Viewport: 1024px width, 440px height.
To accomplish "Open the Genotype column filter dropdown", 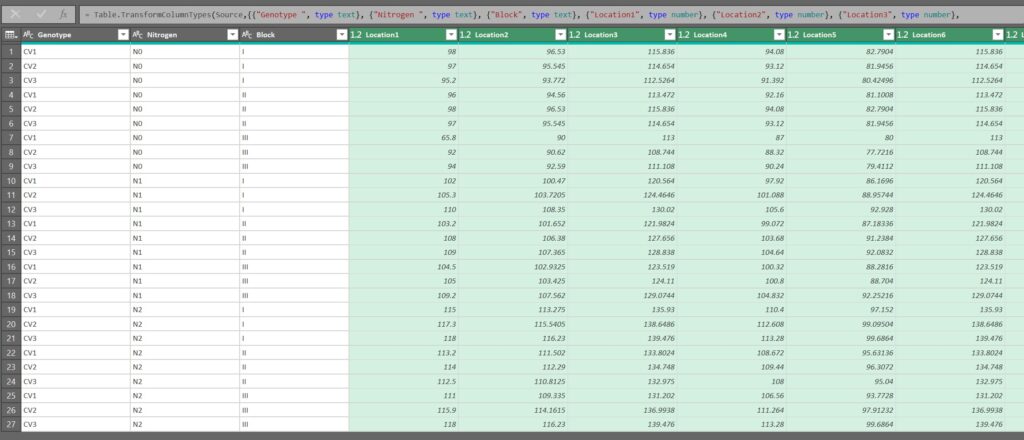I will click(122, 35).
